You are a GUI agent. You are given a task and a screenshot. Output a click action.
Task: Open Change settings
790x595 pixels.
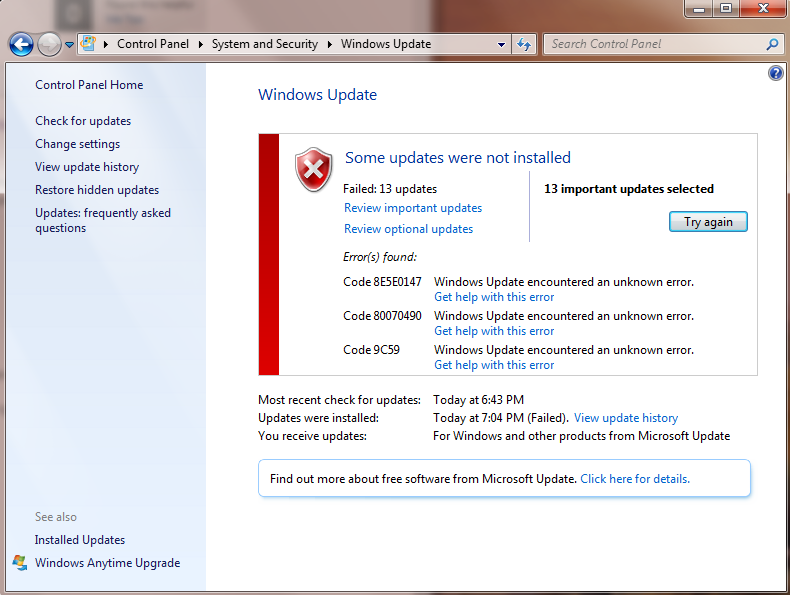point(78,144)
